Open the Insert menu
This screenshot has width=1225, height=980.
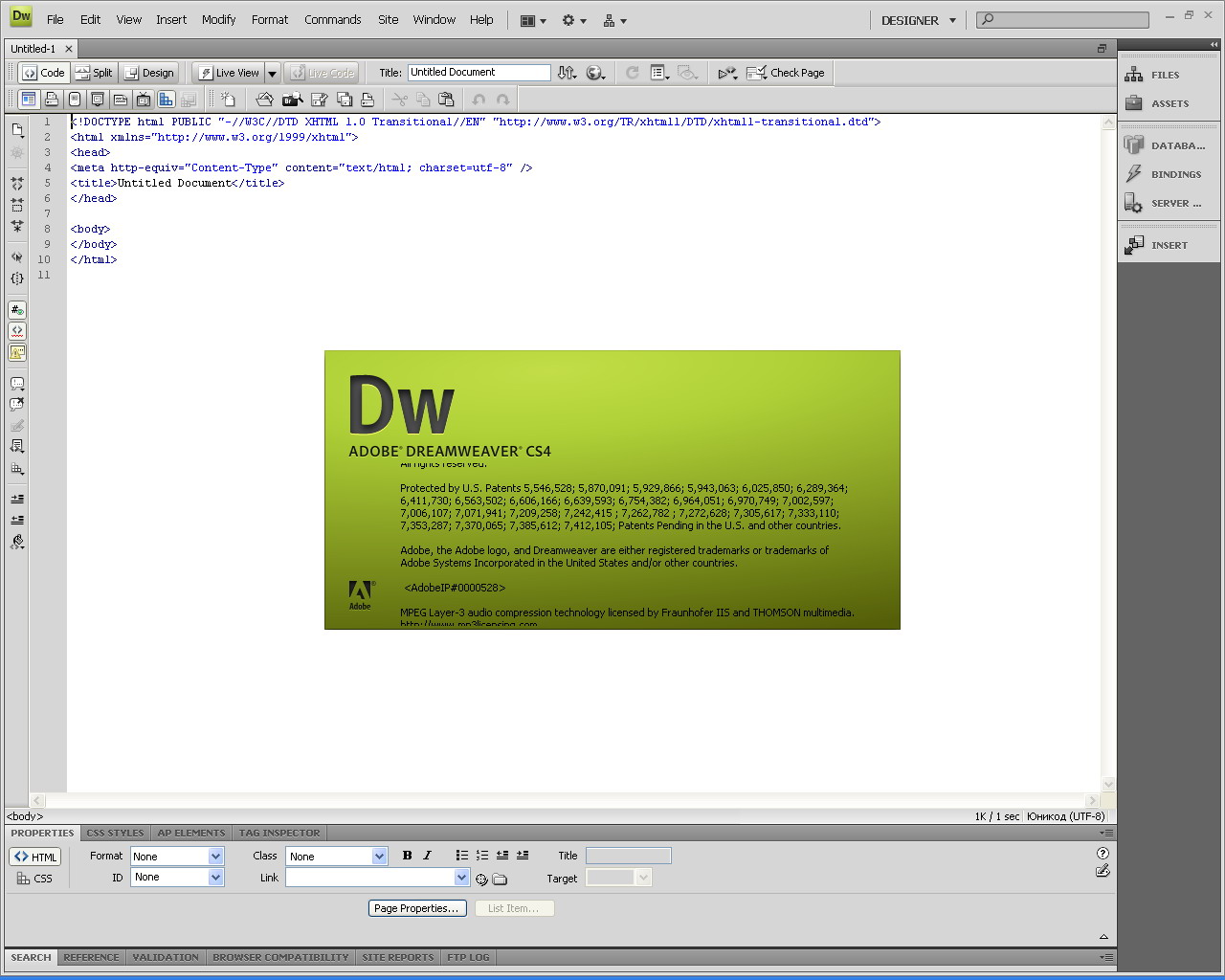click(171, 19)
